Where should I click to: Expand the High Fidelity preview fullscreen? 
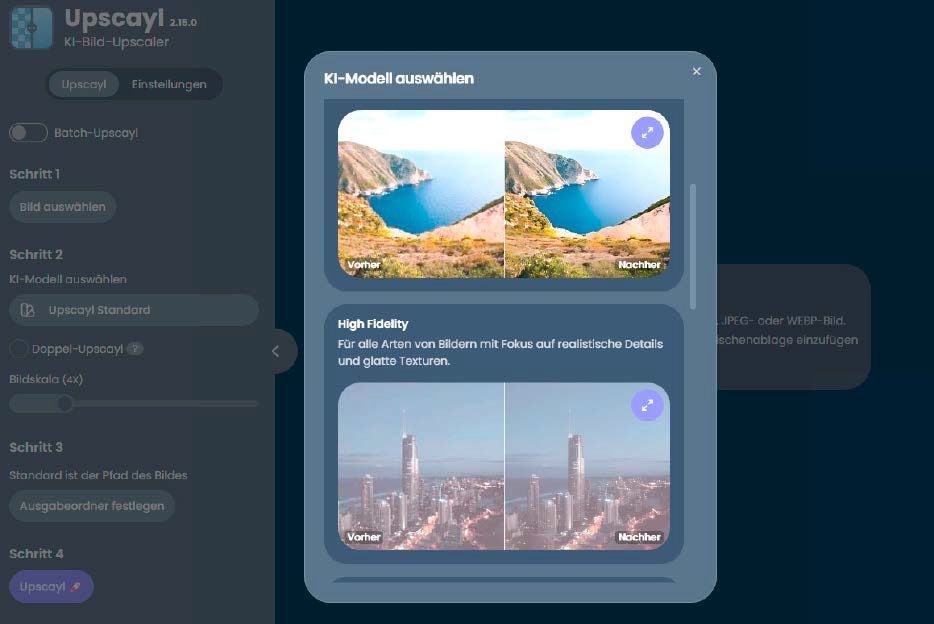pos(647,405)
